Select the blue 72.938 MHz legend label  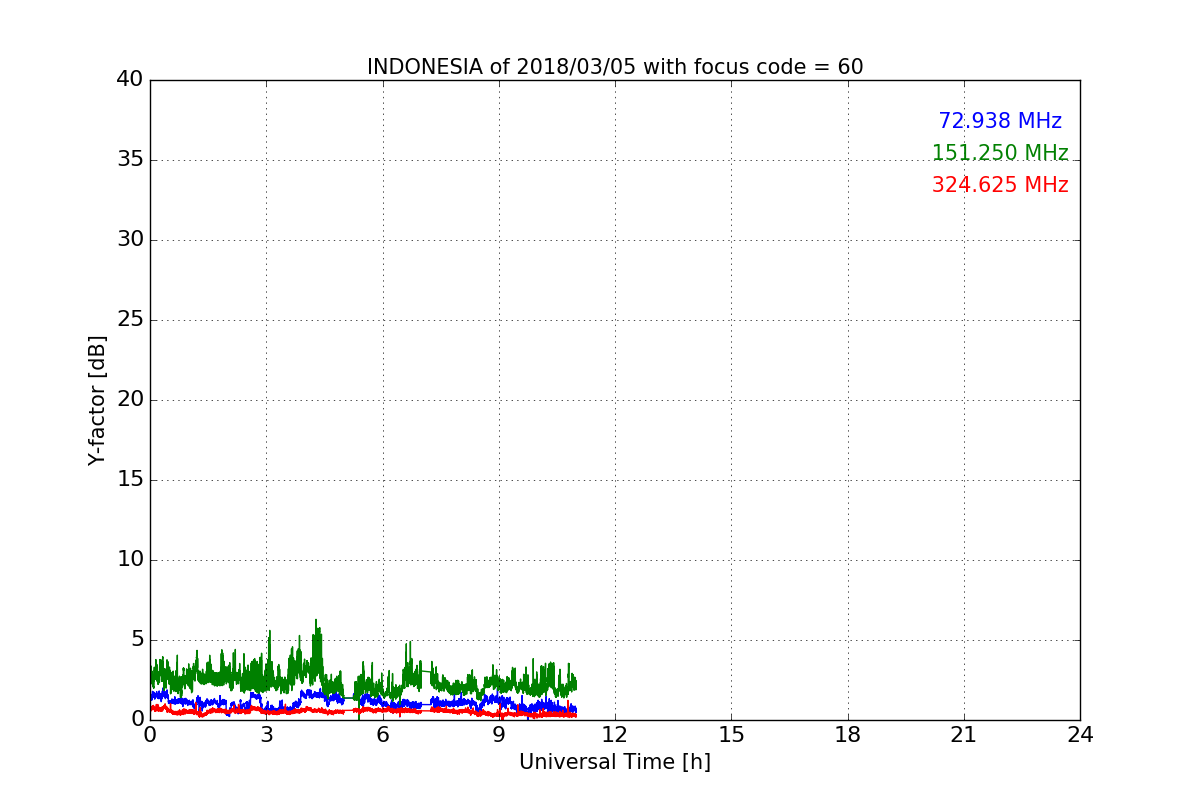click(1000, 121)
